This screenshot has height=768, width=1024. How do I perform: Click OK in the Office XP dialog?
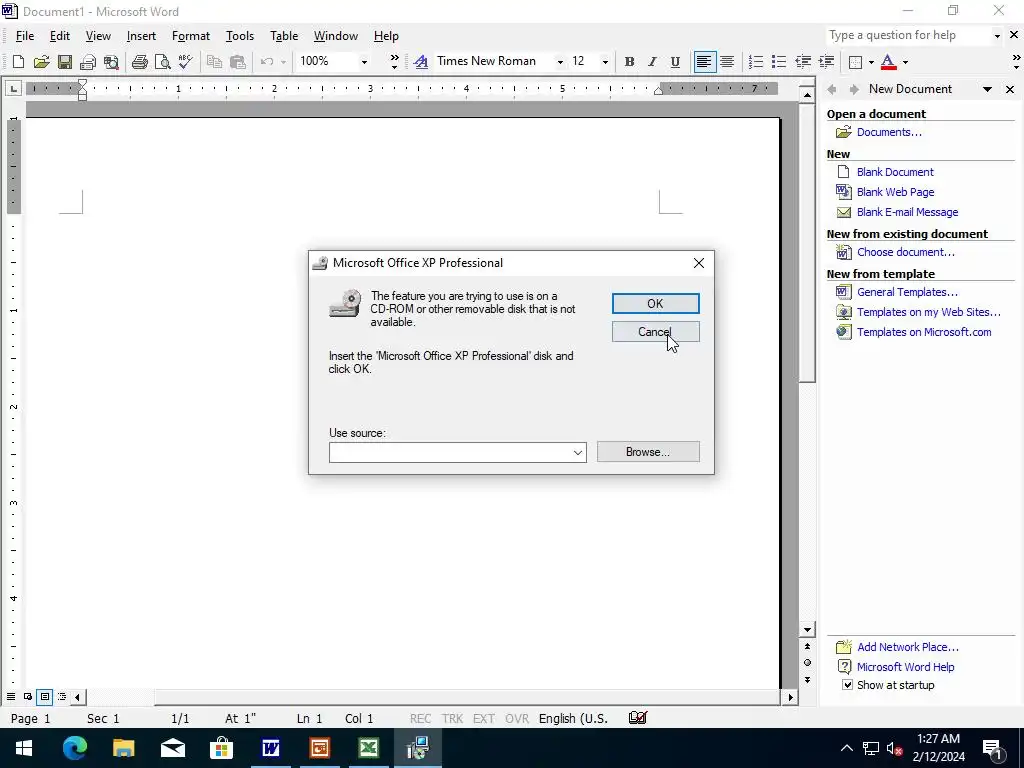click(655, 304)
